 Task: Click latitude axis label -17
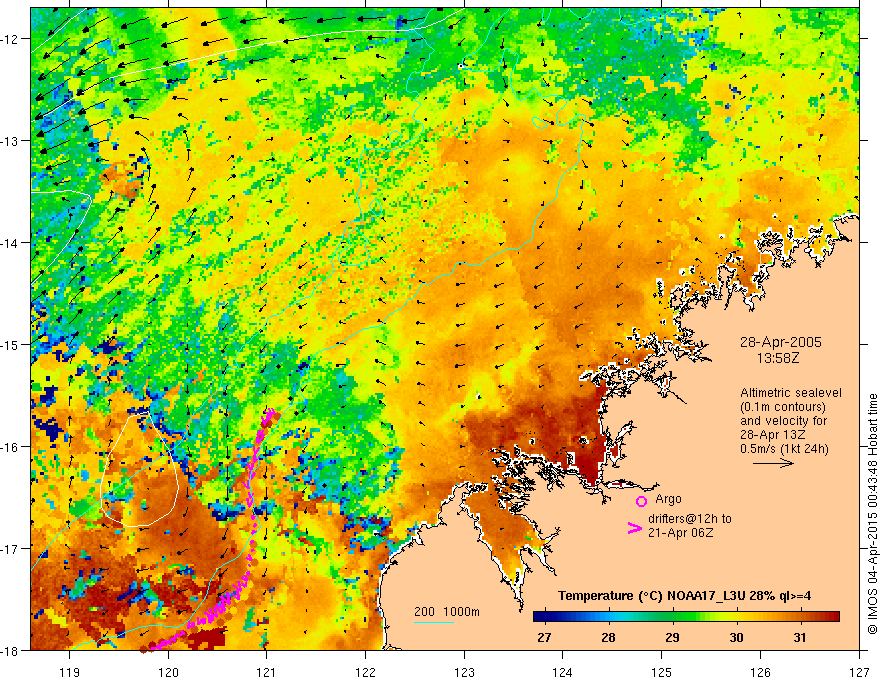tap(10, 549)
